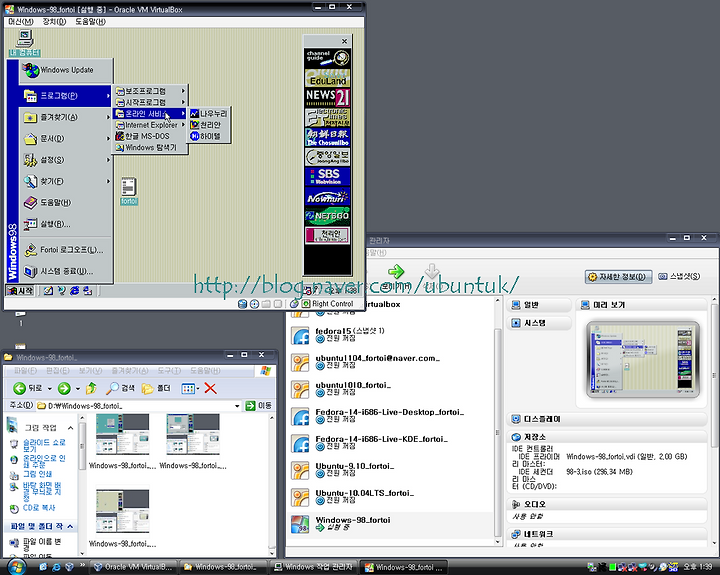Screen dimensions: 720x575
Task: Open the NETSGO channel
Action: [x=327, y=216]
